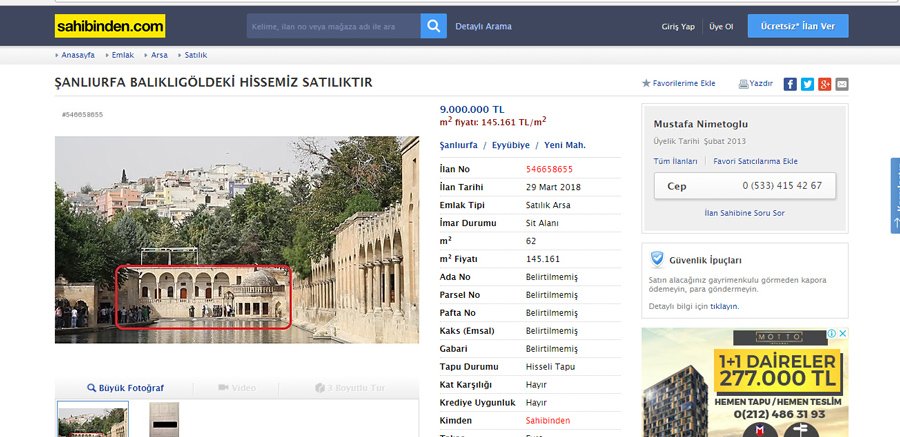Image resolution: width=900 pixels, height=437 pixels.
Task: Open İlan Sahibine Soru Sor link
Action: coord(744,213)
